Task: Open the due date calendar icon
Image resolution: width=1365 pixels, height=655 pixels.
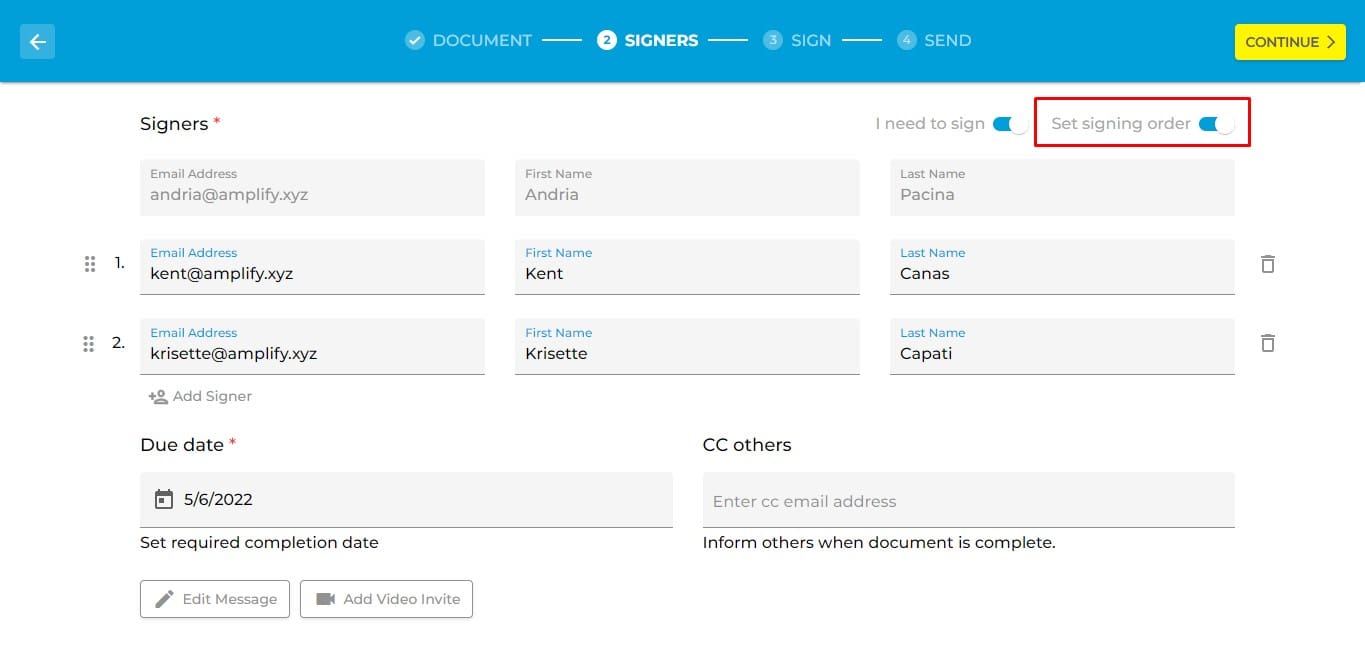Action: tap(164, 499)
